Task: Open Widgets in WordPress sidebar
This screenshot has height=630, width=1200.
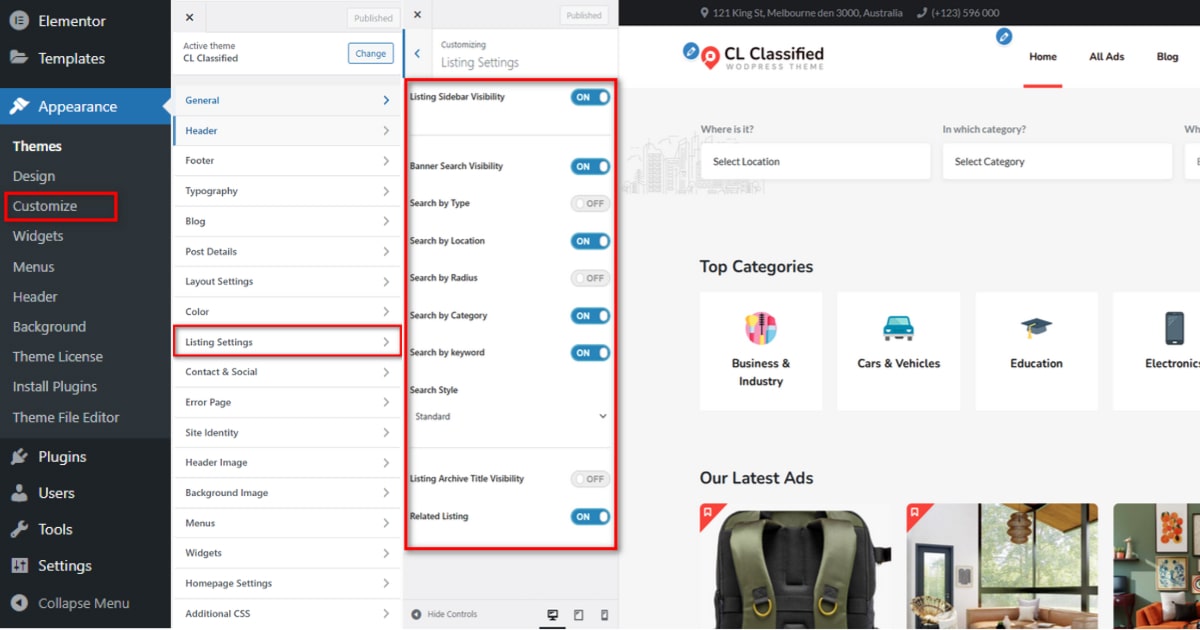Action: point(38,236)
